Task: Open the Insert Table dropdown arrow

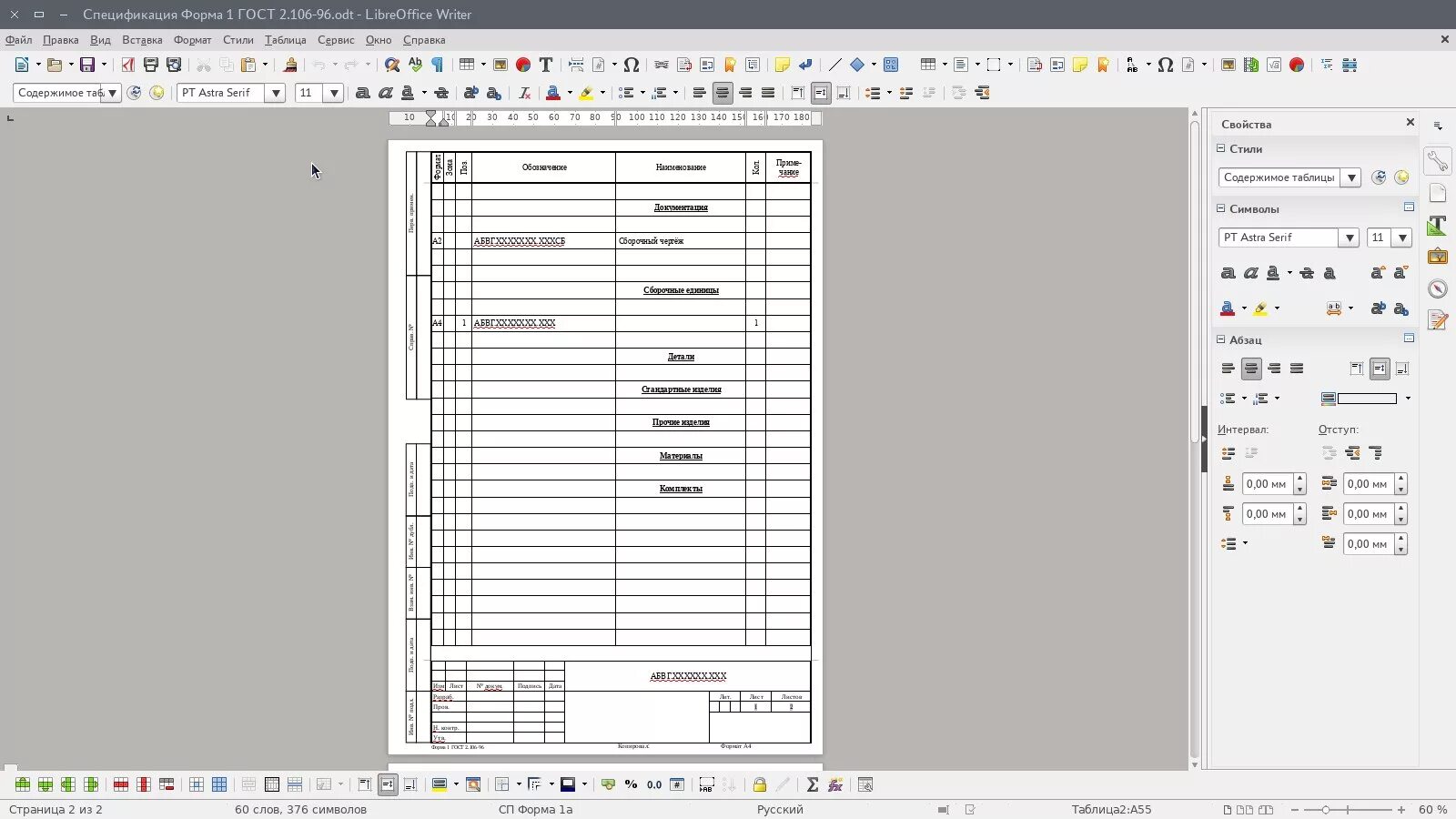Action: click(x=483, y=65)
